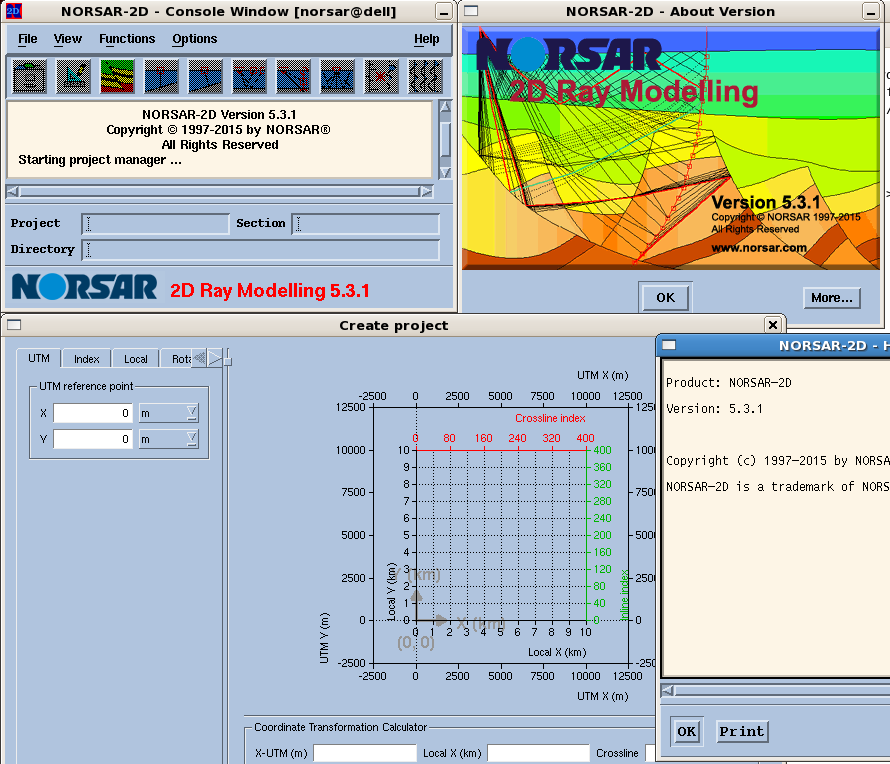Launch the model builder ruler-and-pencil icon
Image resolution: width=890 pixels, height=764 pixels.
coord(73,76)
